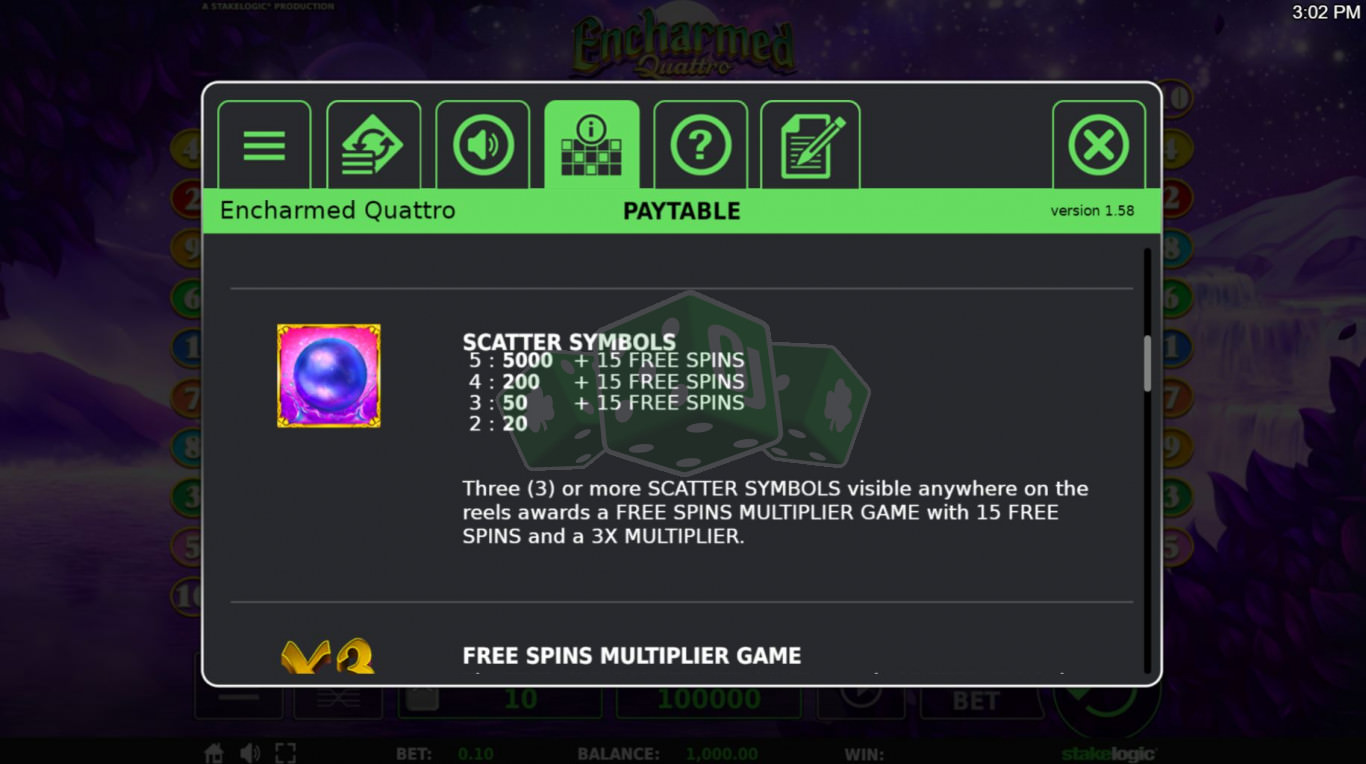Open the bet settings coins tab
Viewport: 1366px width, 764px height.
[x=373, y=145]
